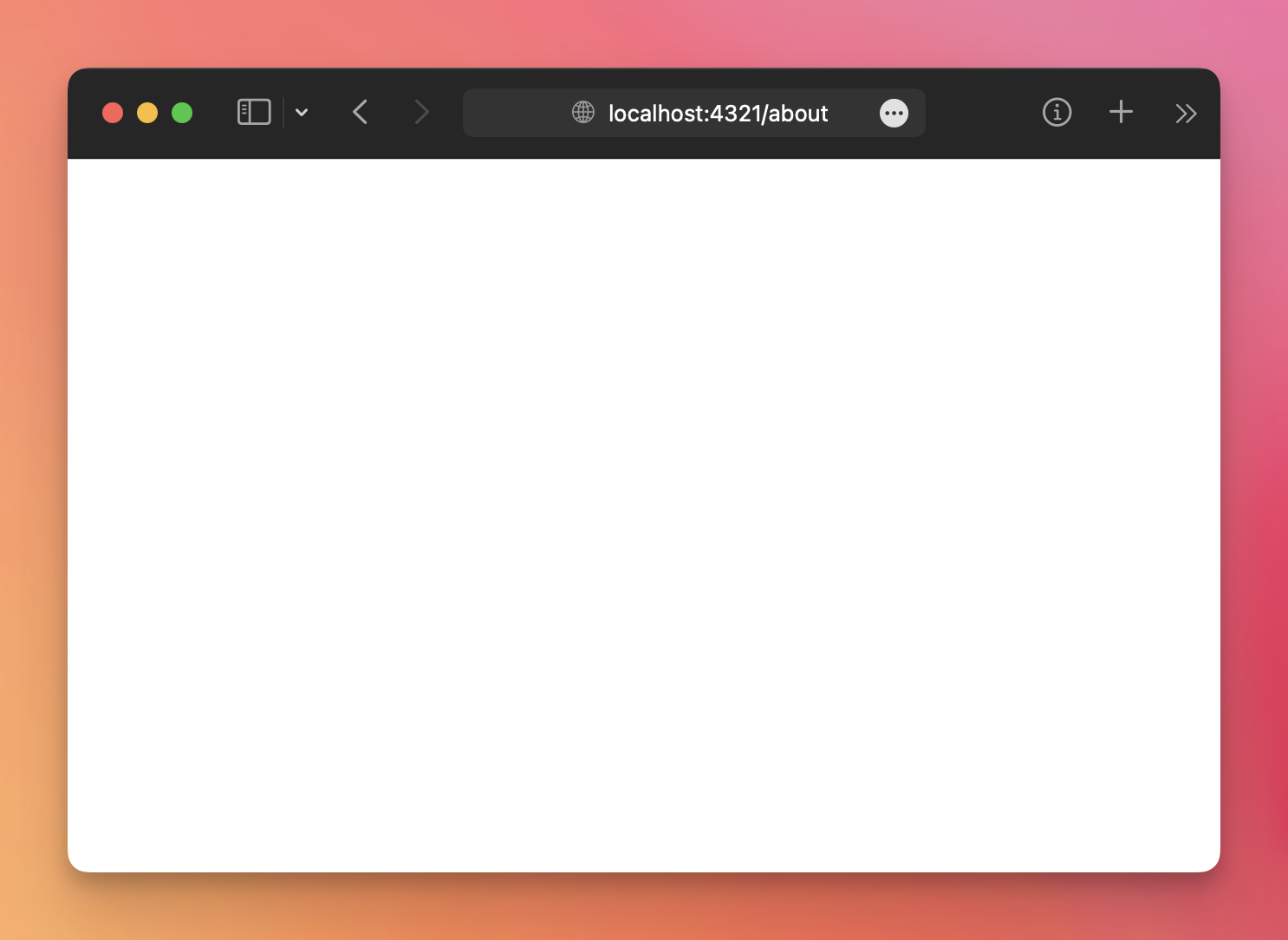Open the ellipsis page menu in address bar

click(894, 113)
